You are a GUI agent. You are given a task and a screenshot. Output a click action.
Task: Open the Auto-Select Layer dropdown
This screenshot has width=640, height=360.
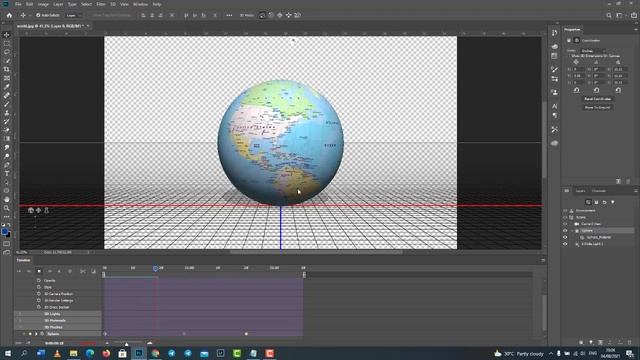click(x=73, y=15)
